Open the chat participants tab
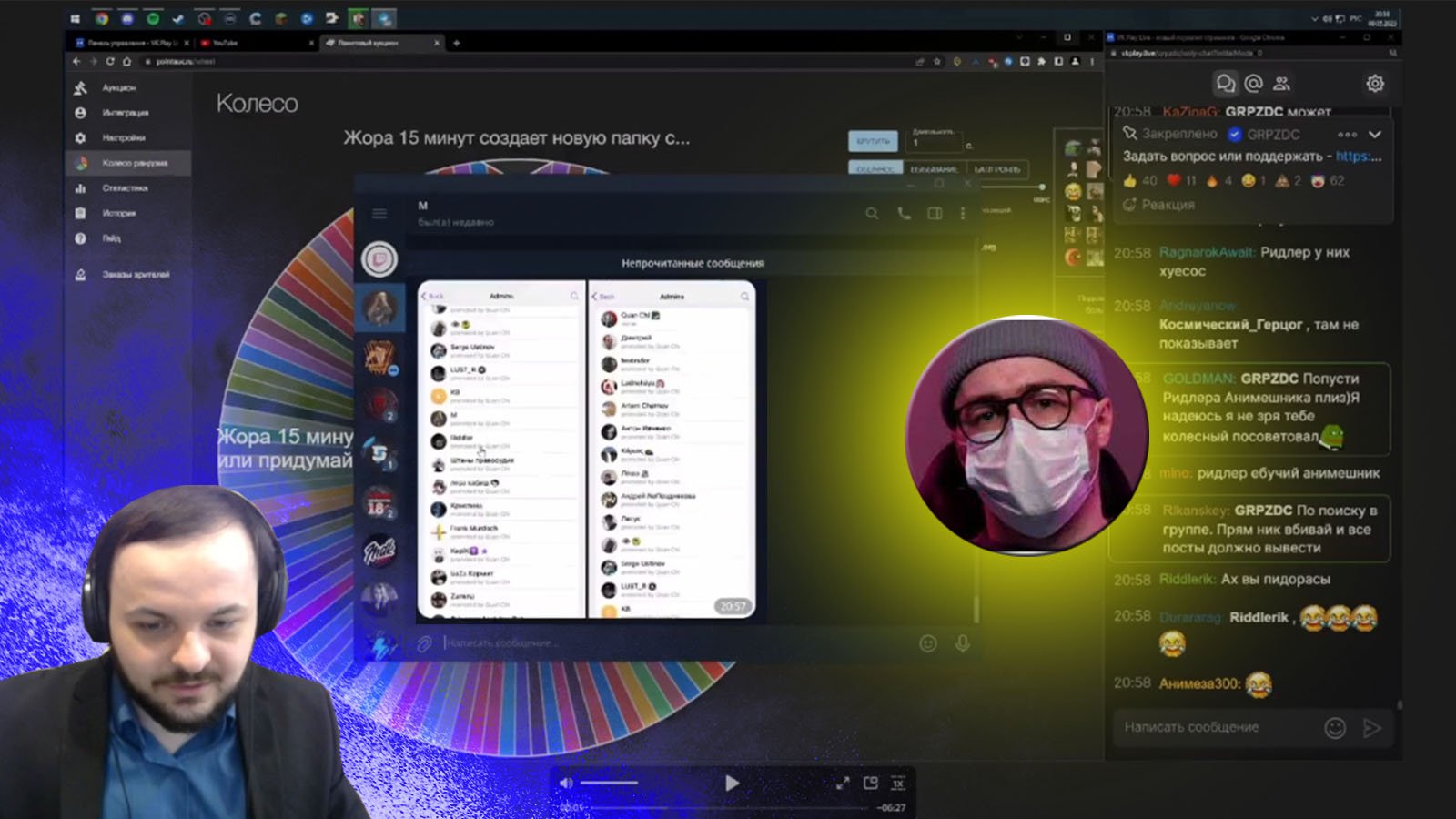 (1282, 84)
